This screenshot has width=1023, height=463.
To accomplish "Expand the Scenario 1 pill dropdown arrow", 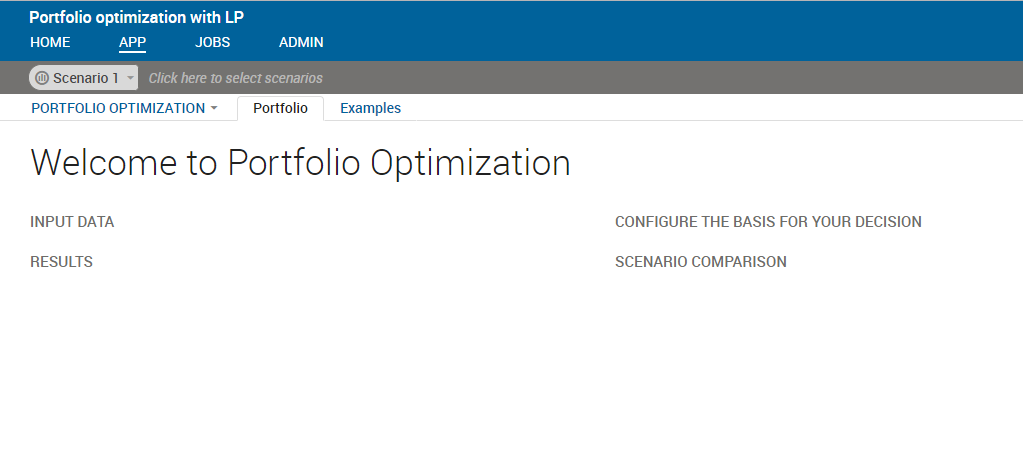I will point(130,78).
